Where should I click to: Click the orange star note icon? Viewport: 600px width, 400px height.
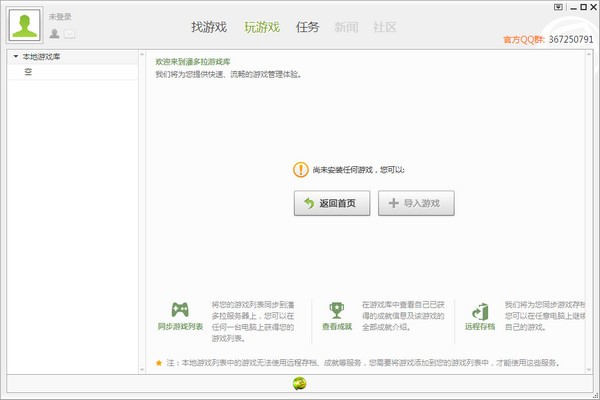(x=159, y=362)
